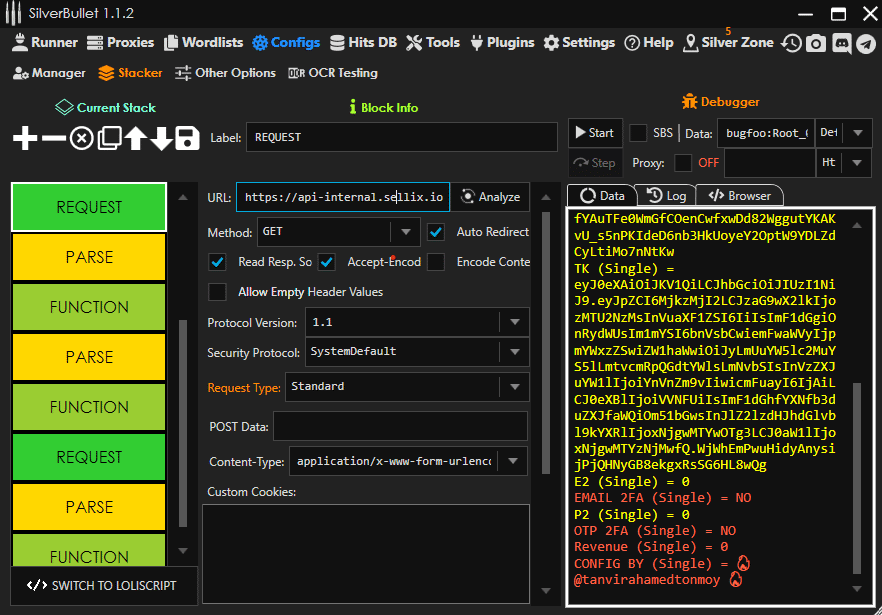
Task: Check the SBS checkbox in Debugger
Action: (638, 133)
